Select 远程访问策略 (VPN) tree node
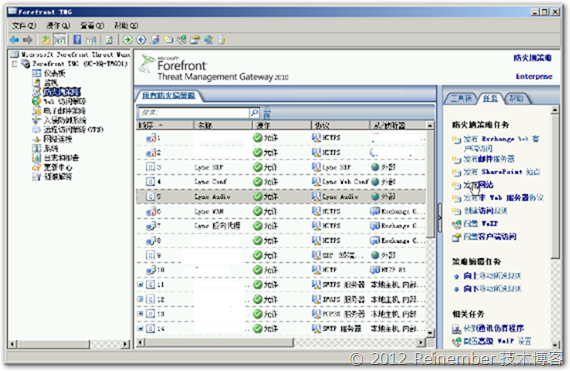The height and width of the screenshot is (371, 570). point(73,129)
